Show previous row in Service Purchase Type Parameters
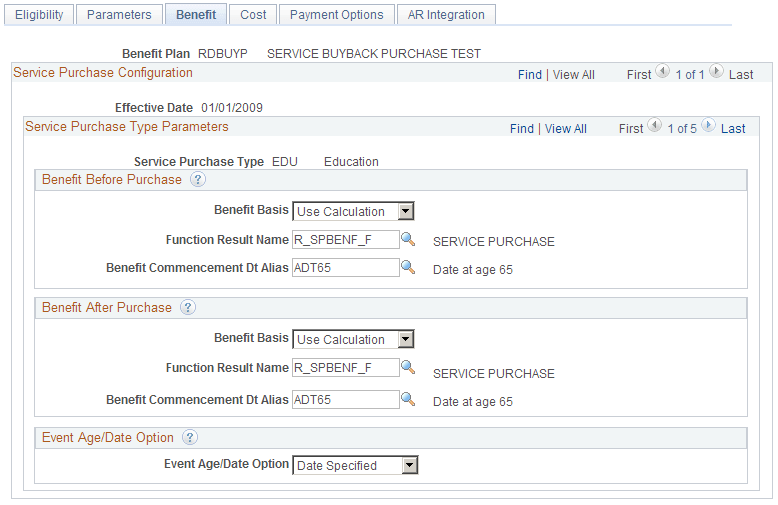 pyautogui.click(x=654, y=125)
